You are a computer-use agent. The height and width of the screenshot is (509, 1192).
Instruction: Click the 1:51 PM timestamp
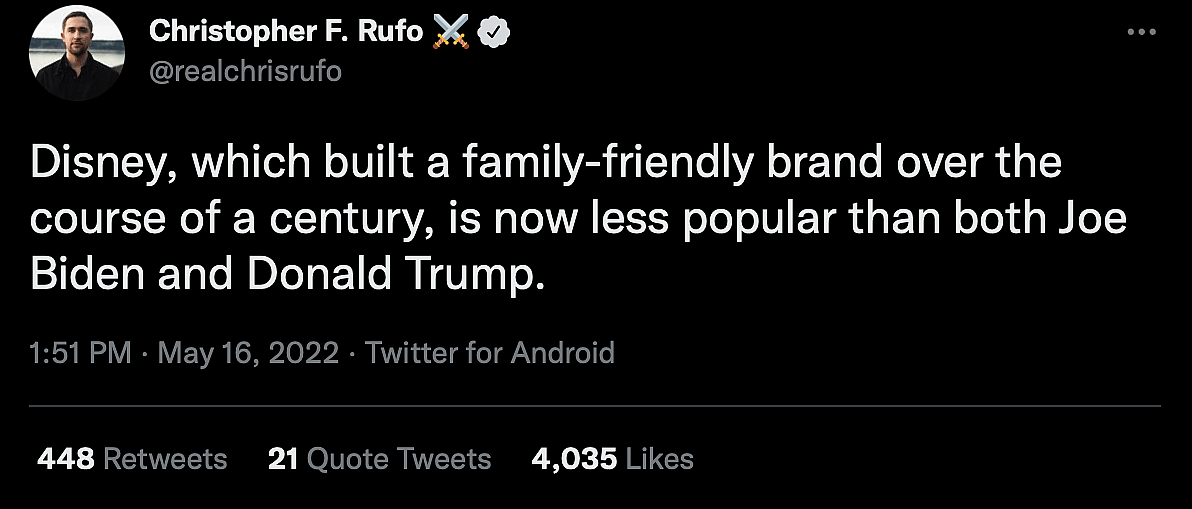click(x=80, y=352)
